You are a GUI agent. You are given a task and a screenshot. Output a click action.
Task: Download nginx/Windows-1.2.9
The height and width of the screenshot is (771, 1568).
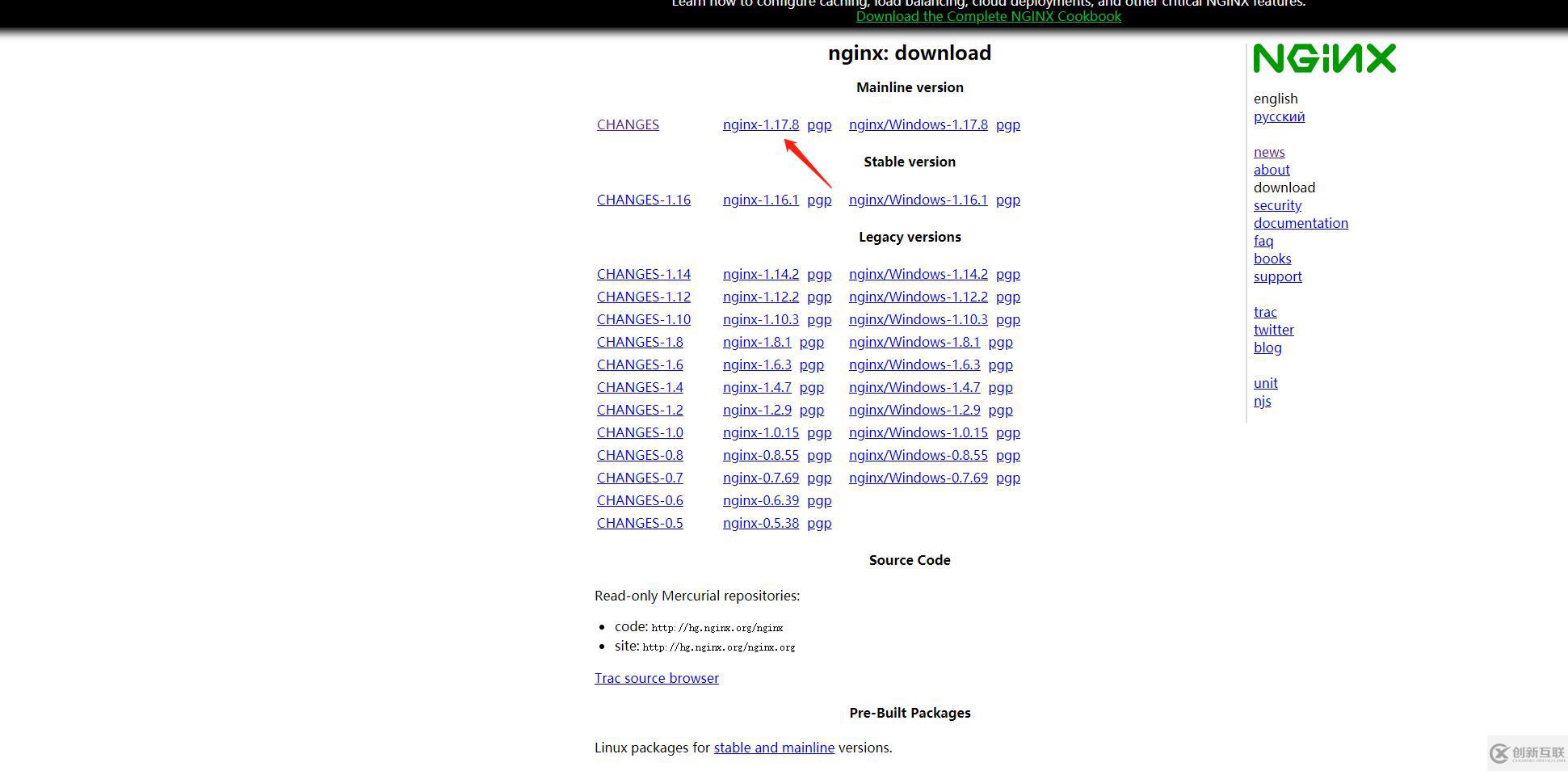point(914,410)
